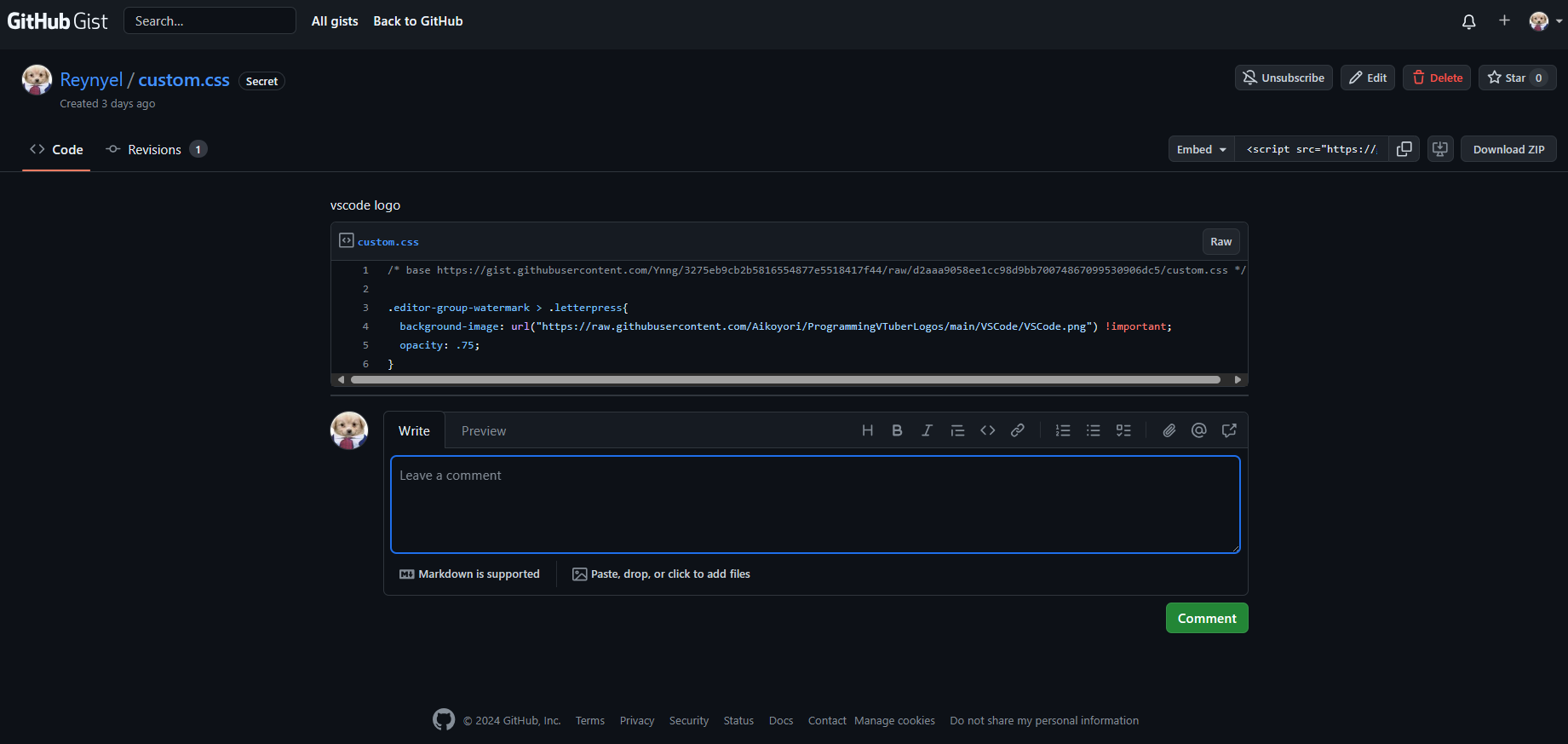The image size is (1568, 744).
Task: Click Back to GitHub link
Action: (x=418, y=21)
